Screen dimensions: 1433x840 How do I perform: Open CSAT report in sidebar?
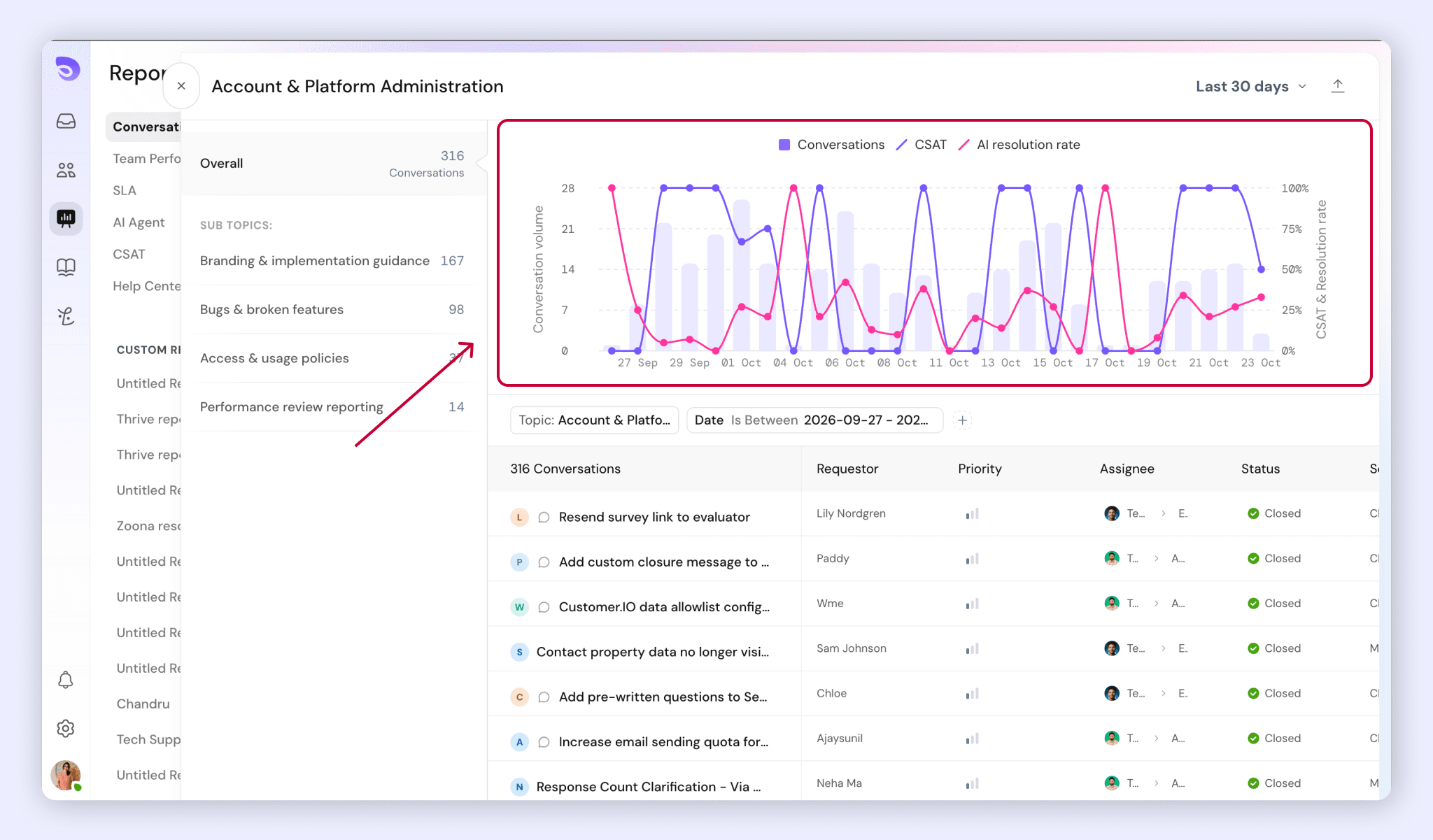coord(129,254)
